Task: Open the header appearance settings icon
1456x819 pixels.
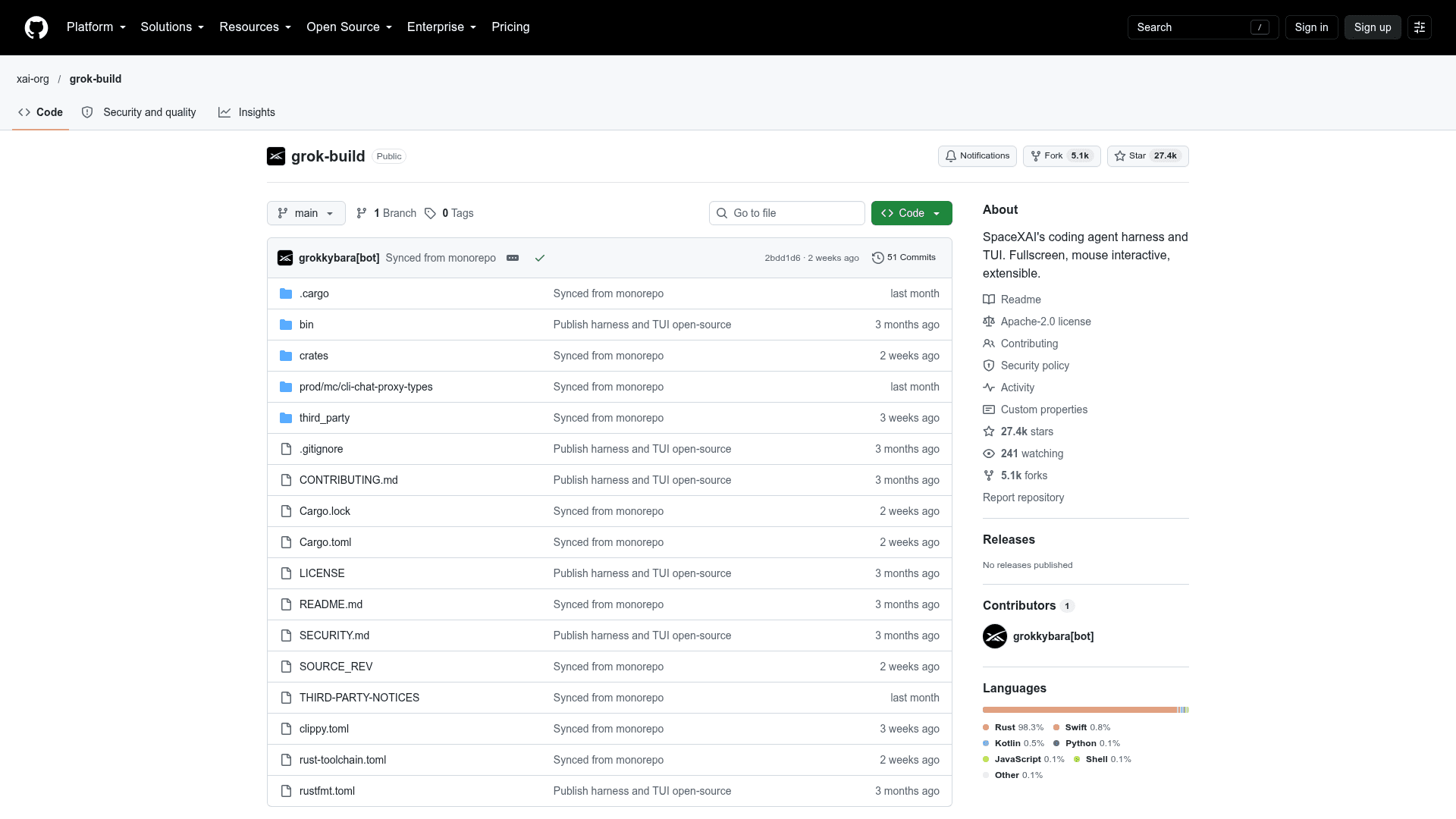Action: click(1420, 27)
